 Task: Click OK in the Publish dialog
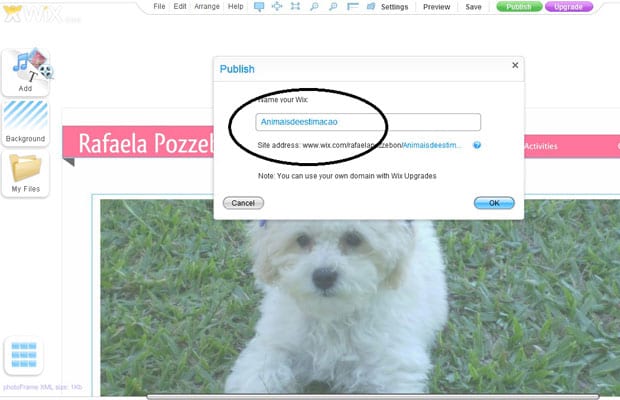coord(494,203)
